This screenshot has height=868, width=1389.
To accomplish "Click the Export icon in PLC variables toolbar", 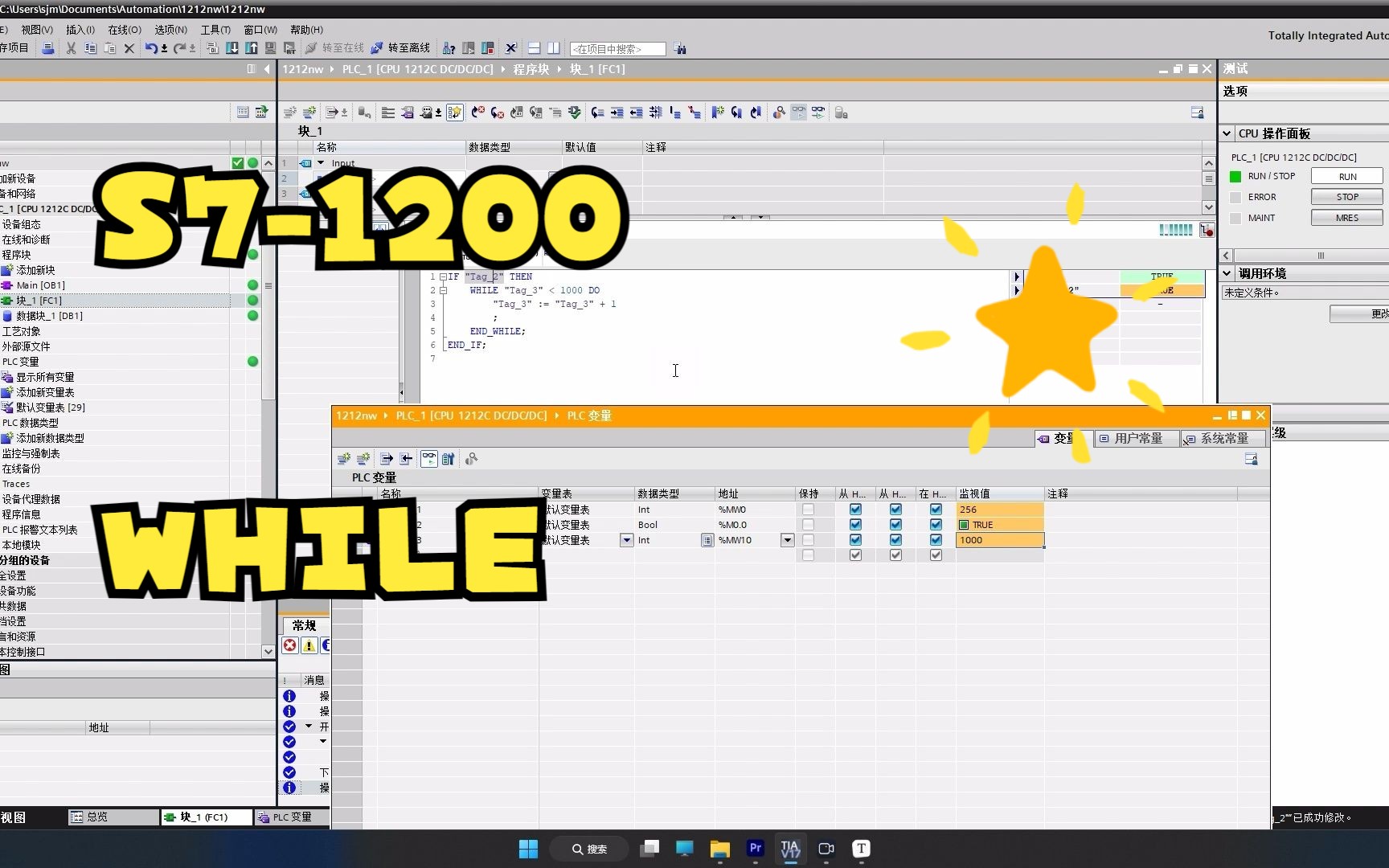I will click(x=387, y=459).
